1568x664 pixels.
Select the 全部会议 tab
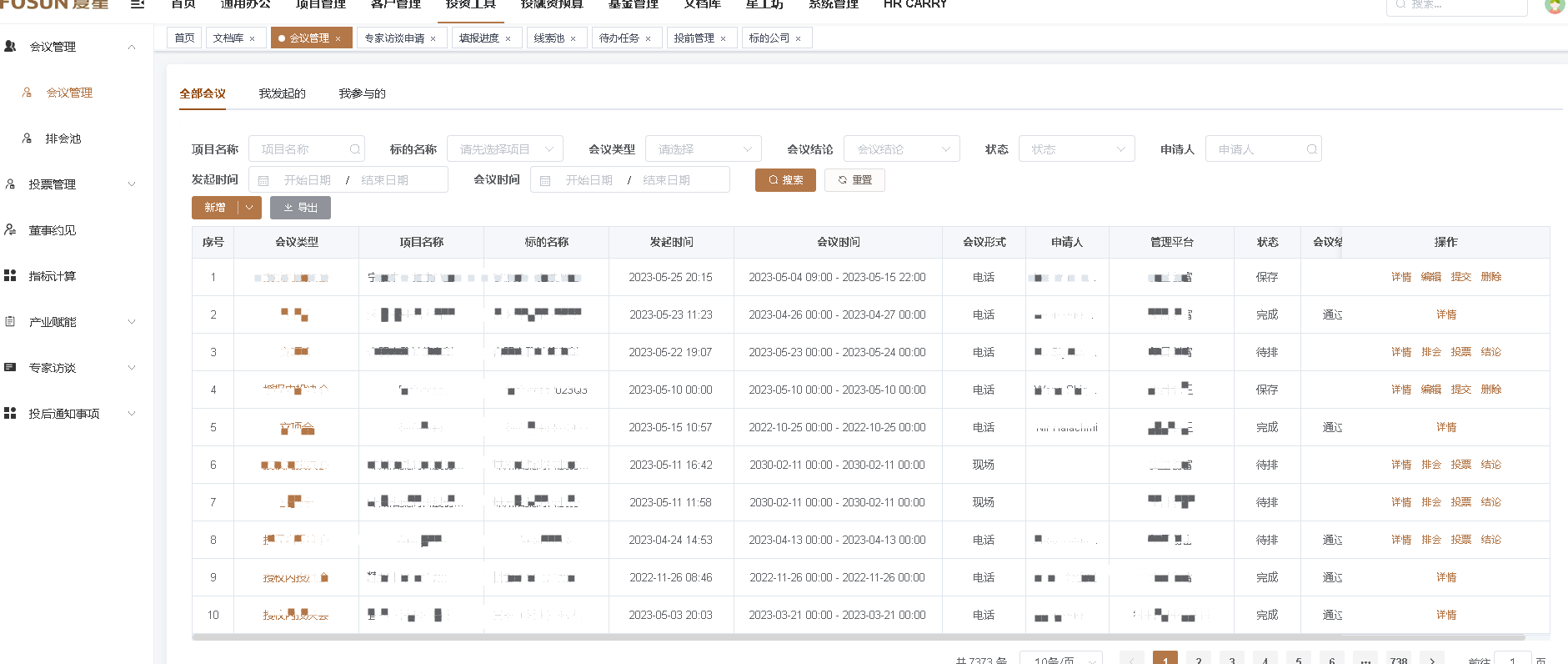click(203, 93)
